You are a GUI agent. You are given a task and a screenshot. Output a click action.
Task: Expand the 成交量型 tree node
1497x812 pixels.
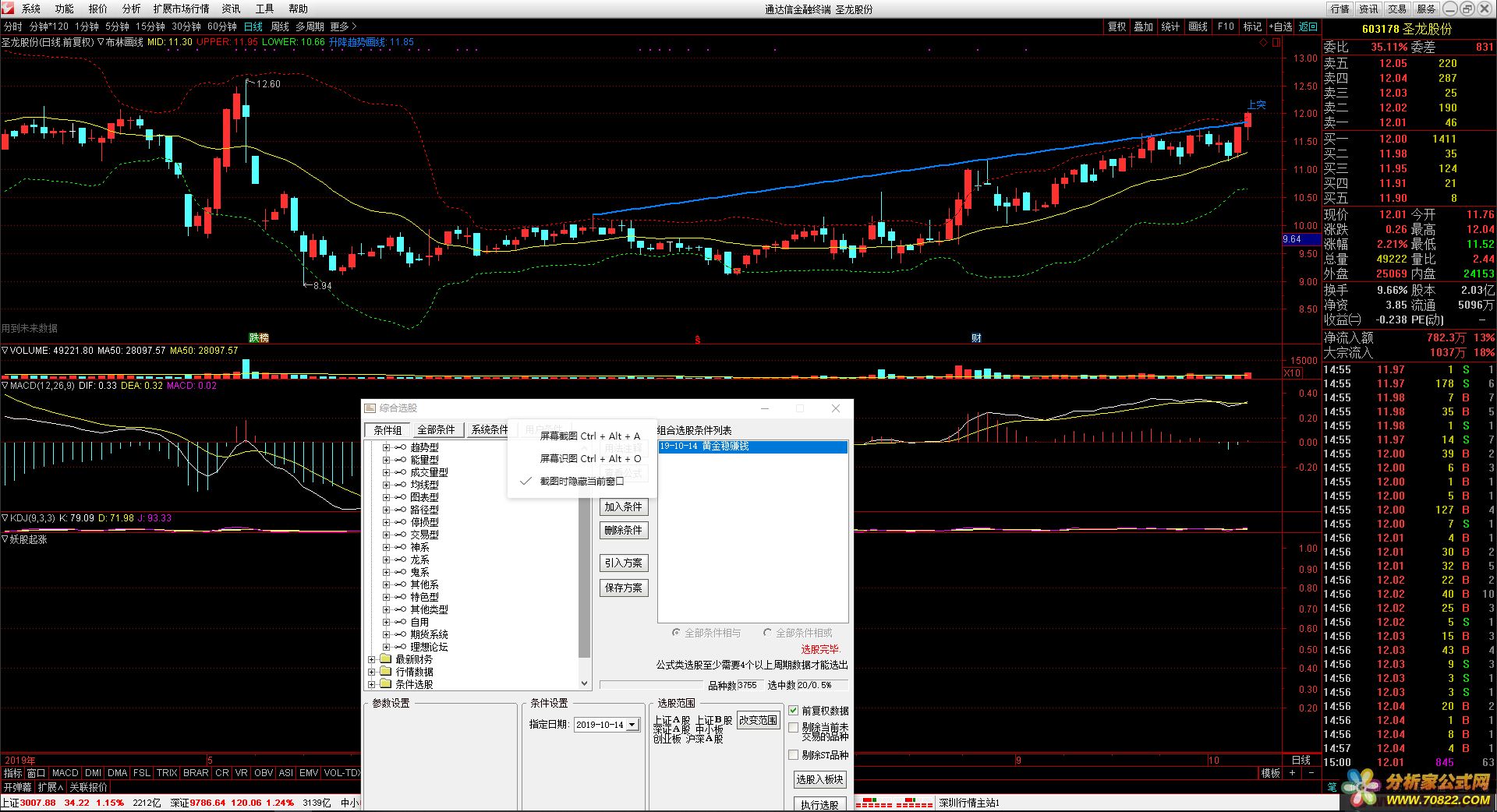386,472
